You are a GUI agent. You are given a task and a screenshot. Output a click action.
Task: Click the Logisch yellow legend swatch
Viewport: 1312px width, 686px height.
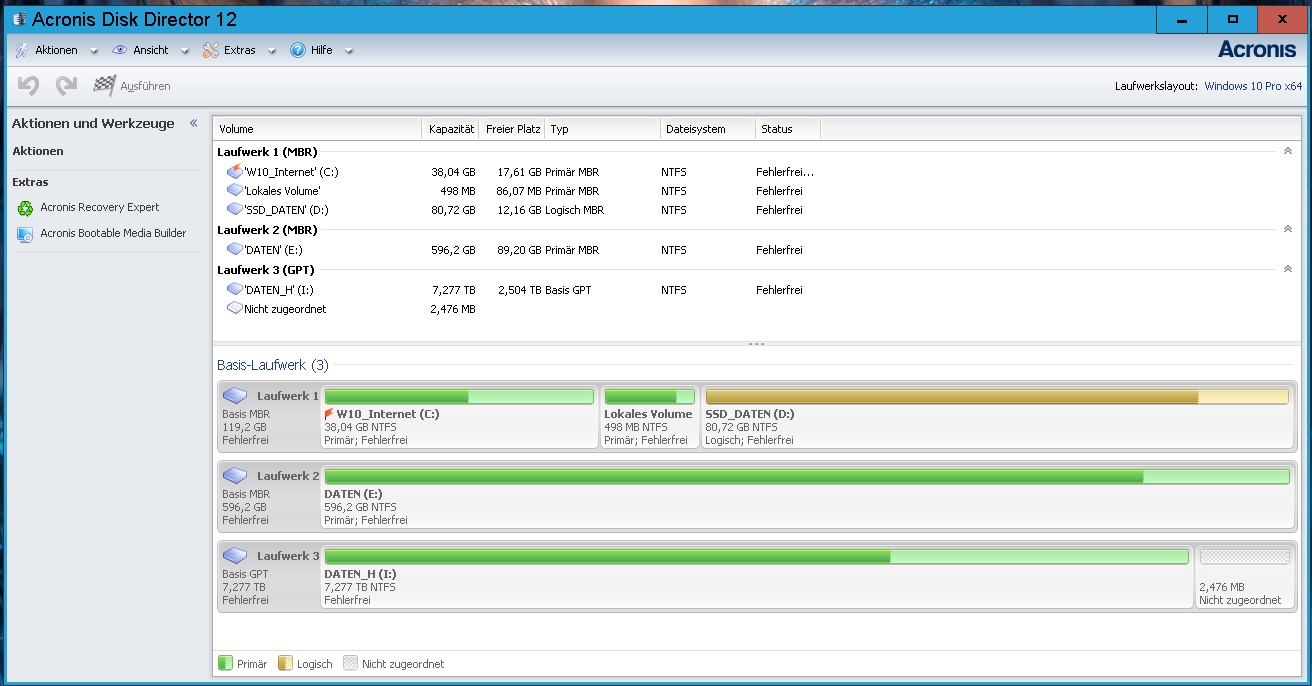click(285, 663)
